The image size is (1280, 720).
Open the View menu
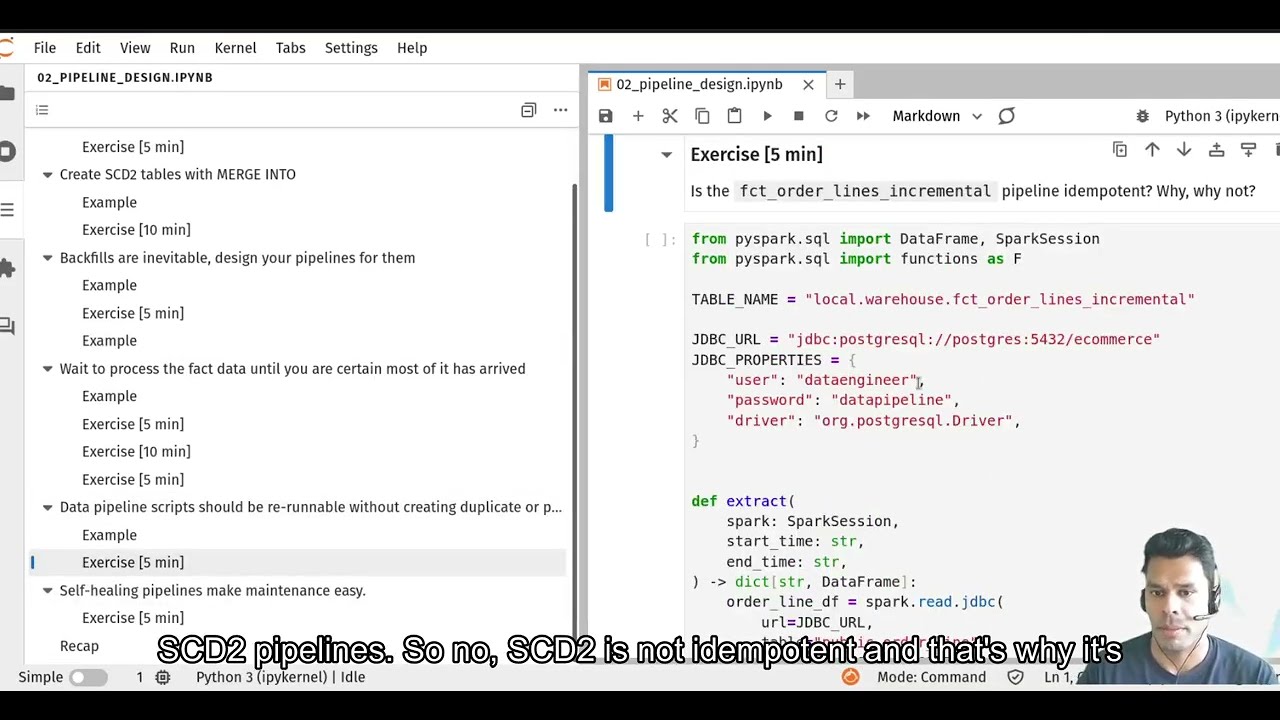point(135,48)
